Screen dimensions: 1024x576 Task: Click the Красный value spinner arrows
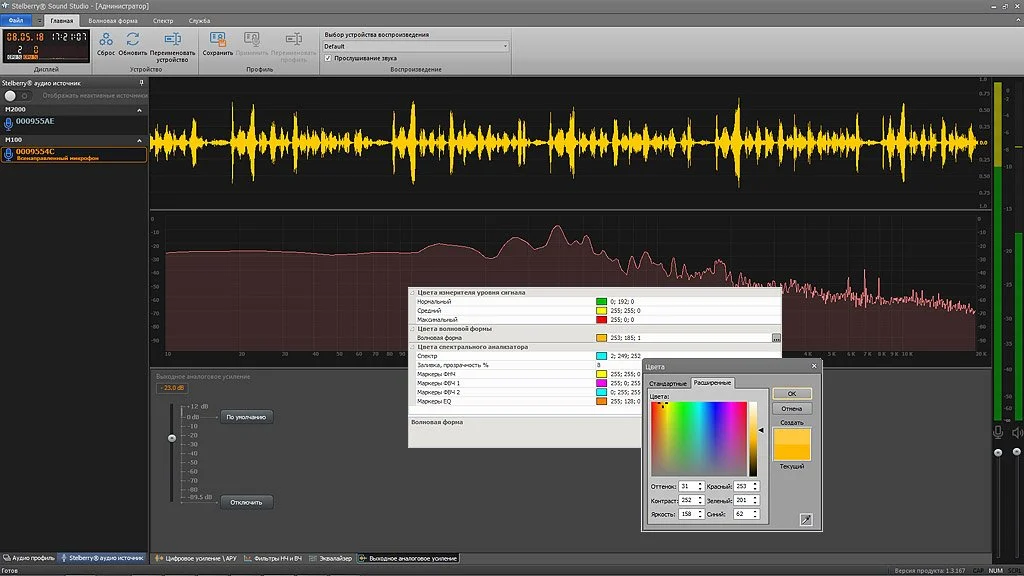[x=756, y=487]
